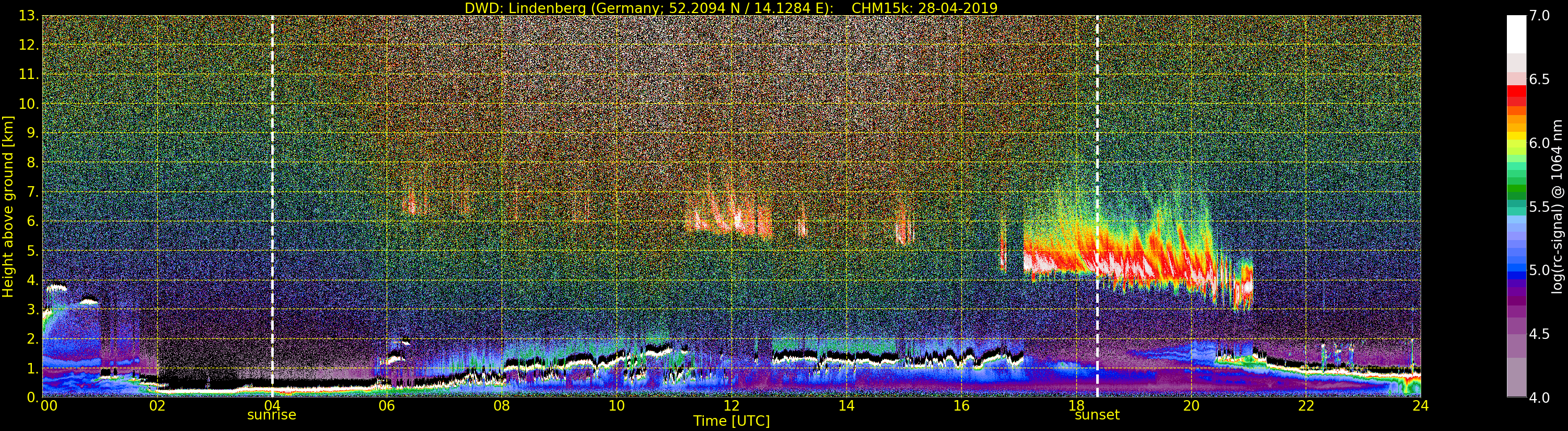Select height axis tick '3.'
The height and width of the screenshot is (431, 1568).
[32, 309]
